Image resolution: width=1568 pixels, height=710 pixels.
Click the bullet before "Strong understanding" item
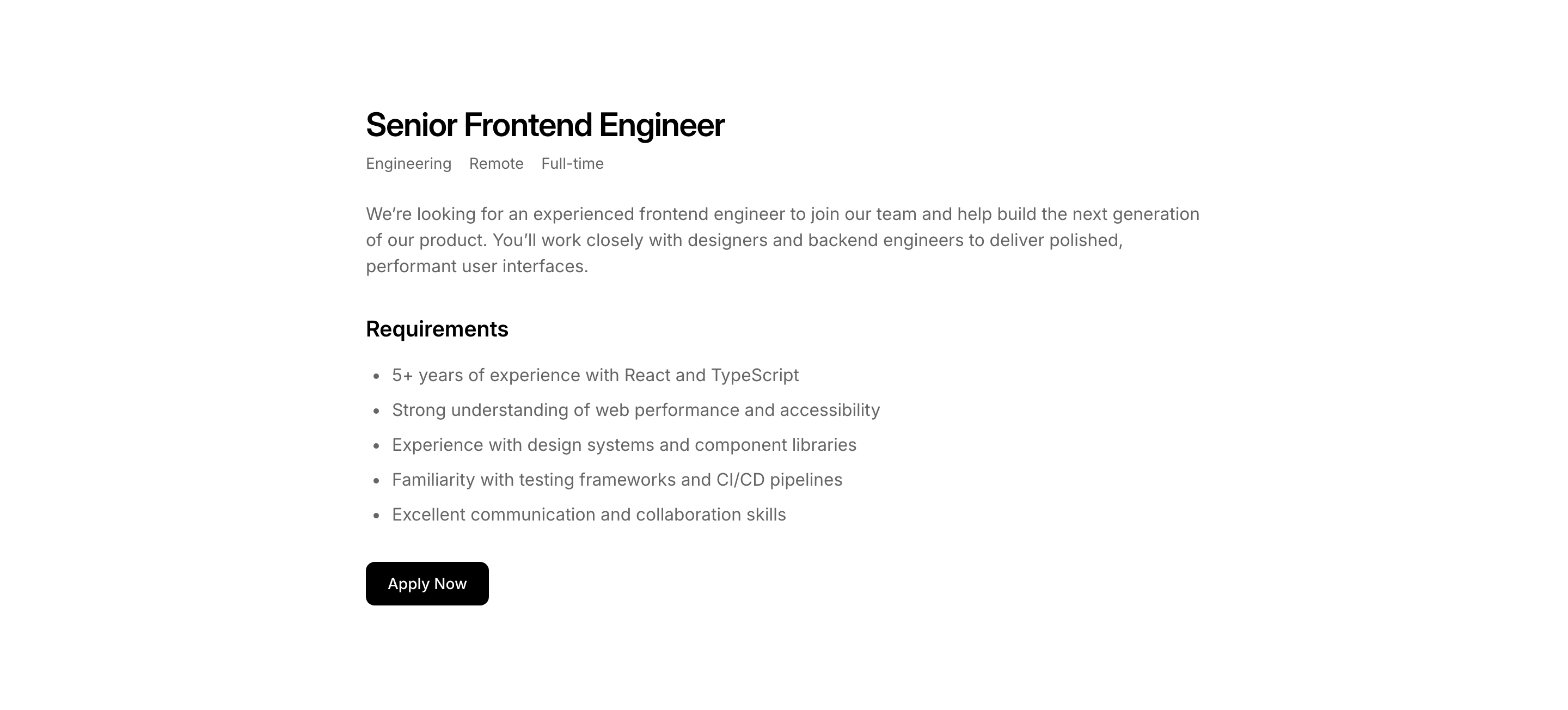(377, 411)
